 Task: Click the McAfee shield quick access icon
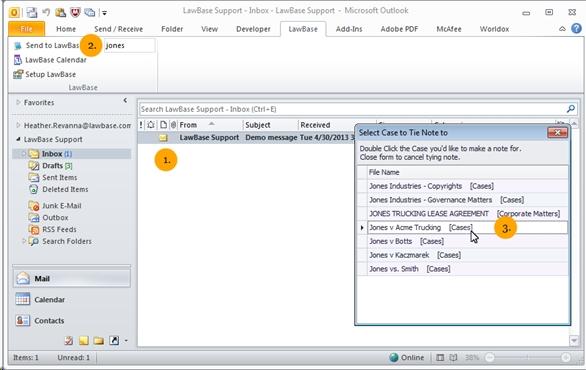pos(75,12)
